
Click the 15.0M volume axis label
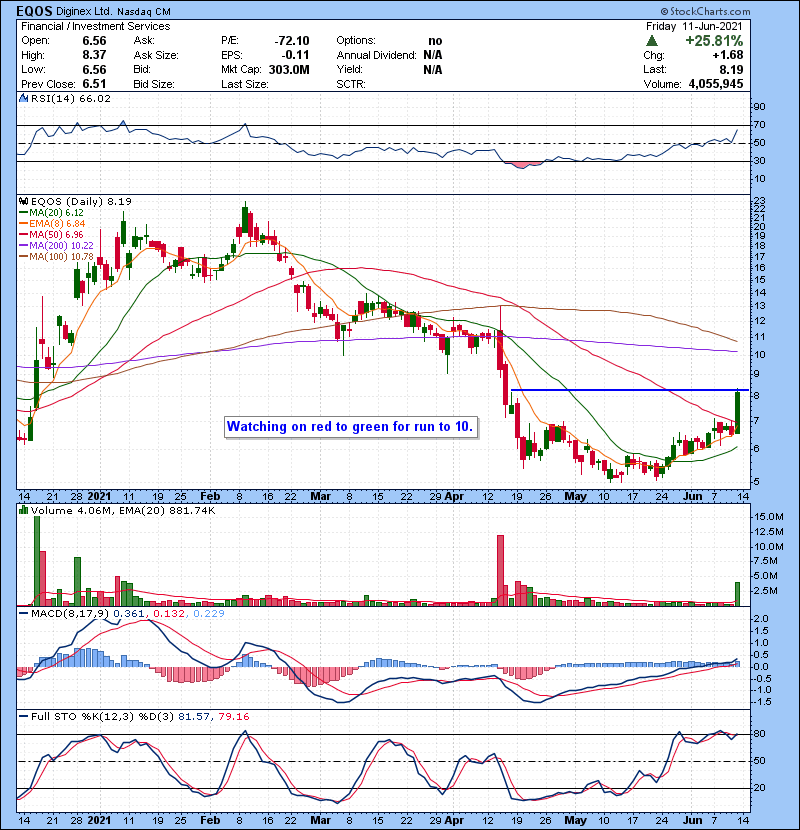(x=769, y=516)
